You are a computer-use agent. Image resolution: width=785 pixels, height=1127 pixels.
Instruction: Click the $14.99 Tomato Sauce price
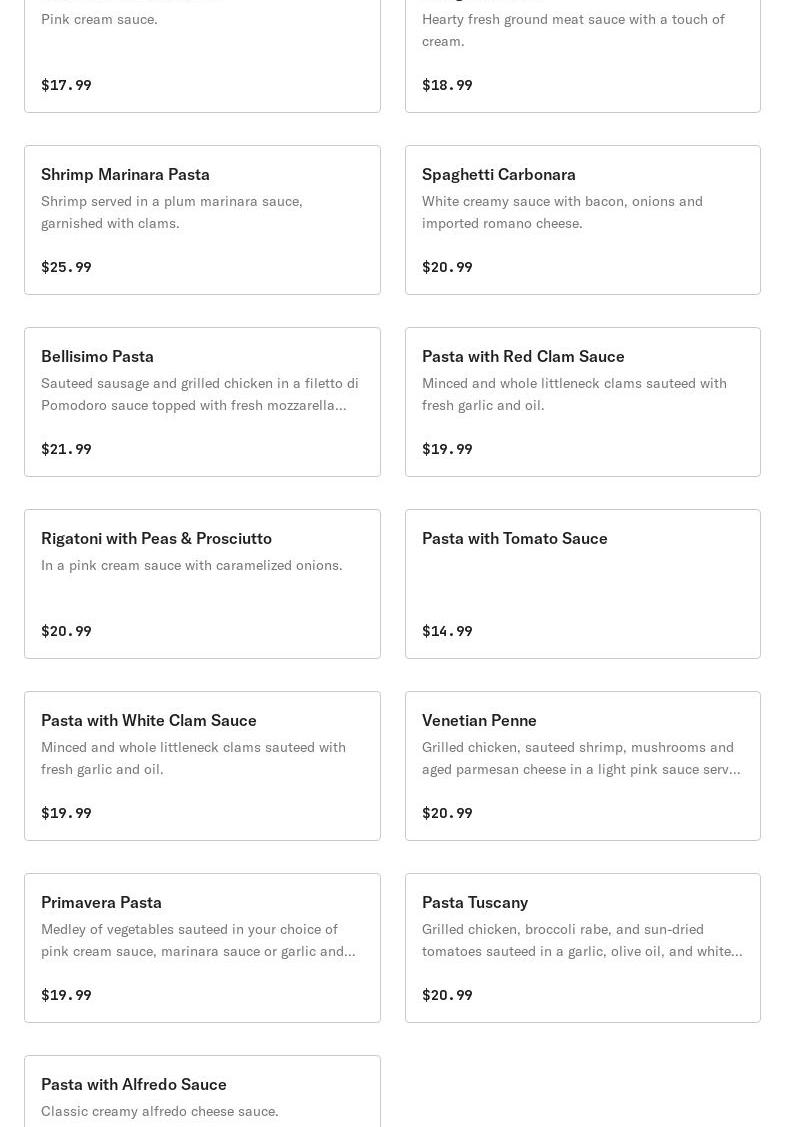[447, 631]
